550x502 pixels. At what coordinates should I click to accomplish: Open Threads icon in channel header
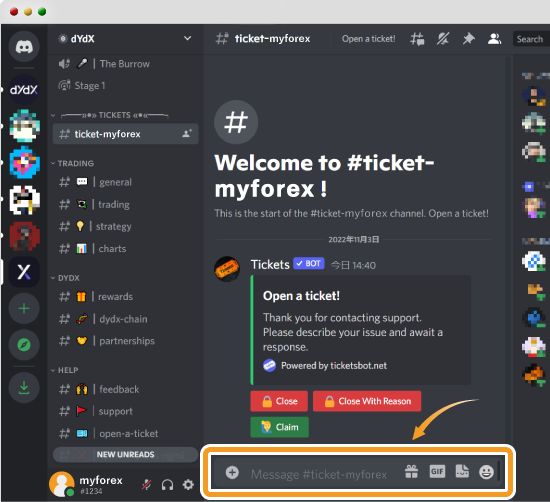point(417,39)
